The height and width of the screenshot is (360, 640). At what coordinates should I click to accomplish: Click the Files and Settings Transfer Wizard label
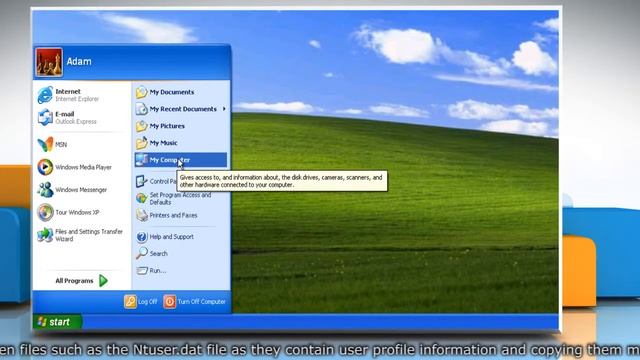(x=89, y=235)
